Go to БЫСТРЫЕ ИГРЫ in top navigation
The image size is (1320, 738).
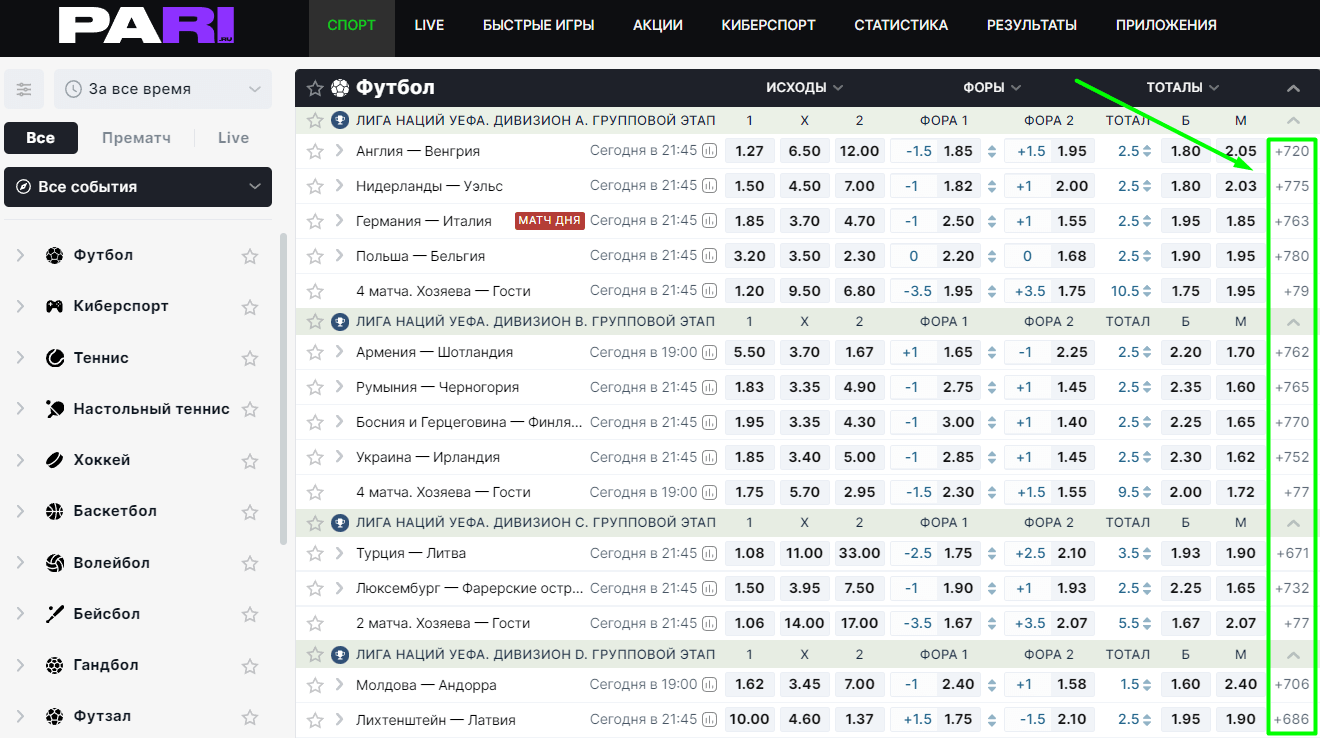pos(539,25)
